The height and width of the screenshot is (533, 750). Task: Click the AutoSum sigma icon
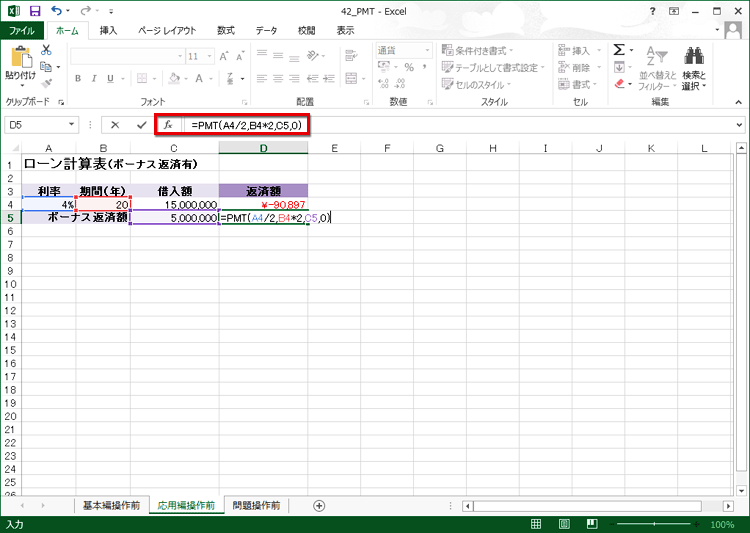[x=619, y=50]
